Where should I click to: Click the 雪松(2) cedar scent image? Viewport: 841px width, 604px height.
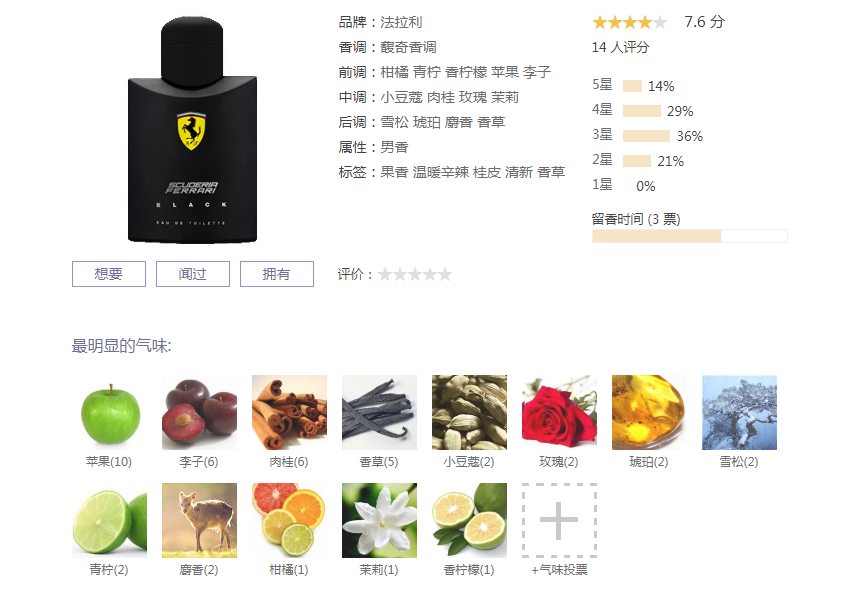coord(739,412)
